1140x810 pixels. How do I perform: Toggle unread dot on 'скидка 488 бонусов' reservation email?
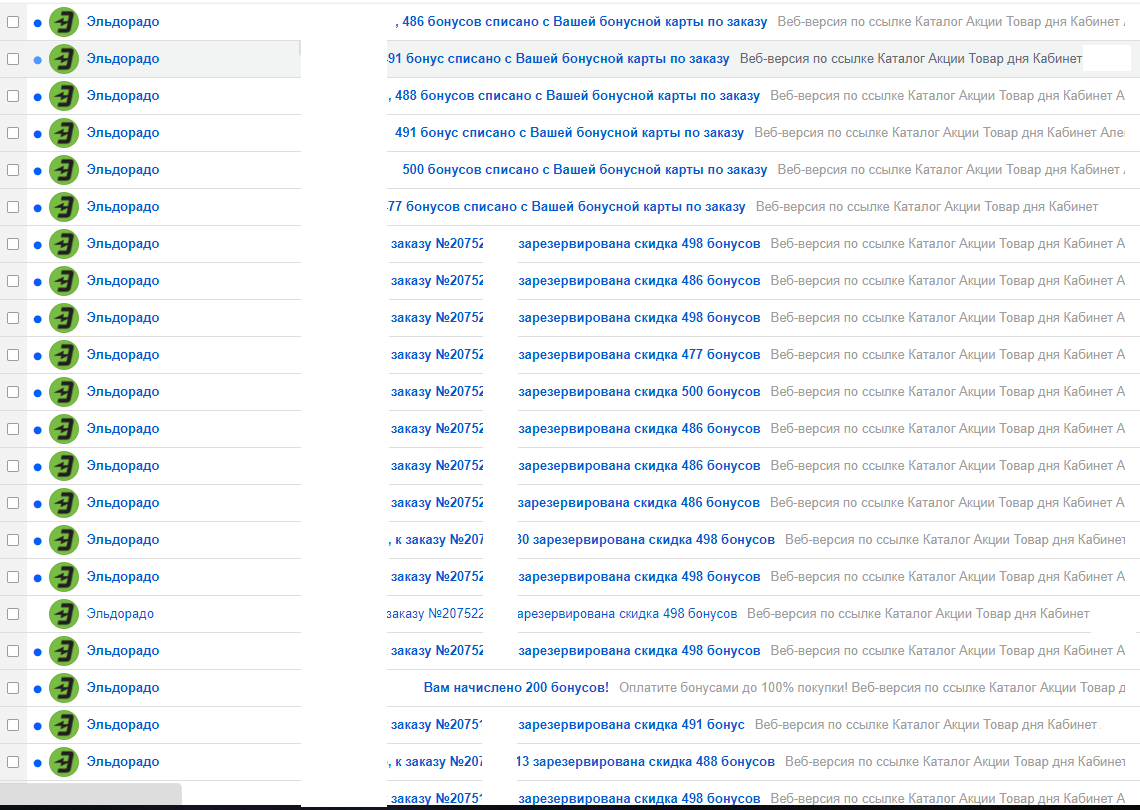pos(38,763)
